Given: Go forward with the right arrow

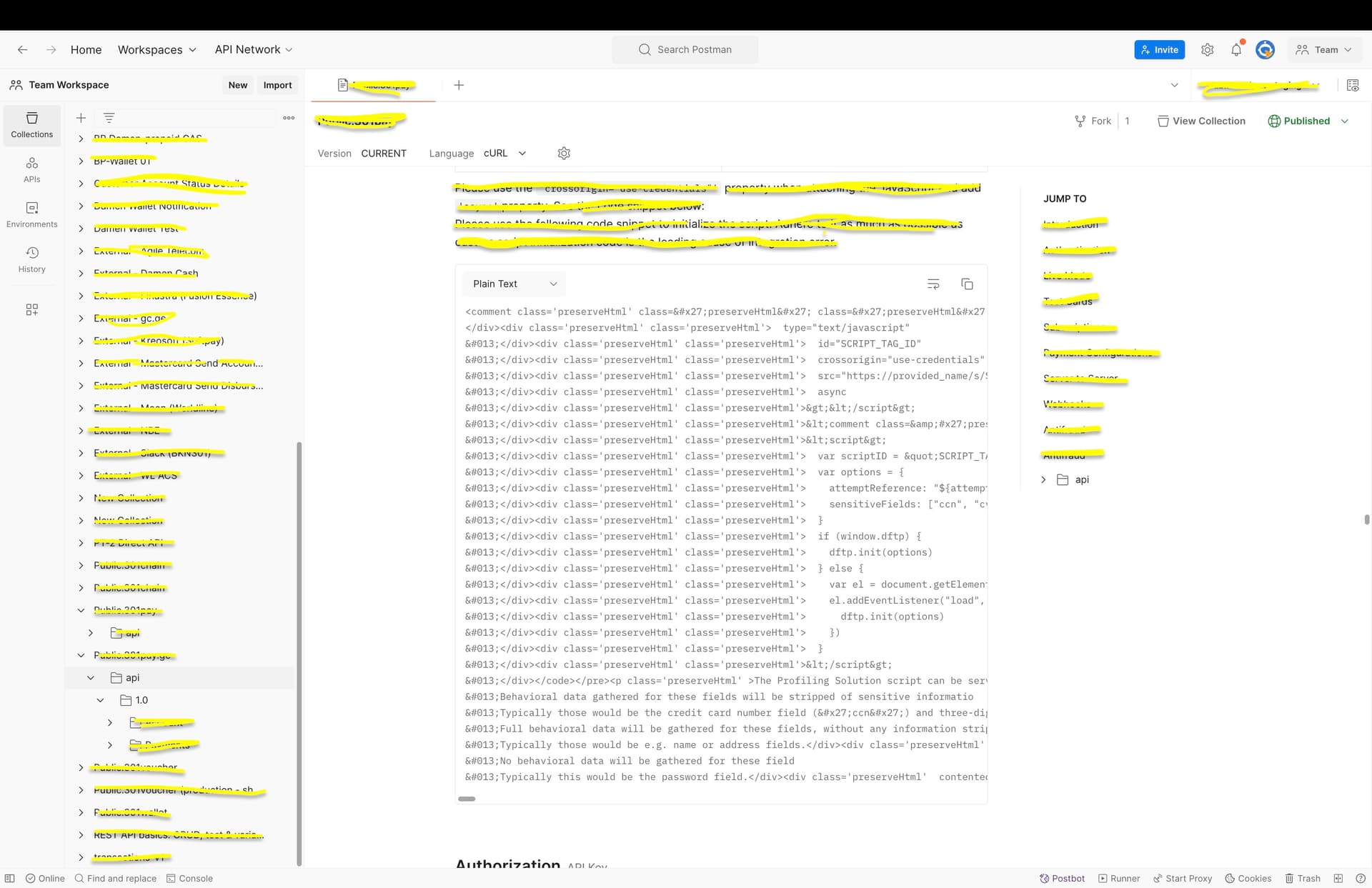Looking at the screenshot, I should [x=51, y=49].
